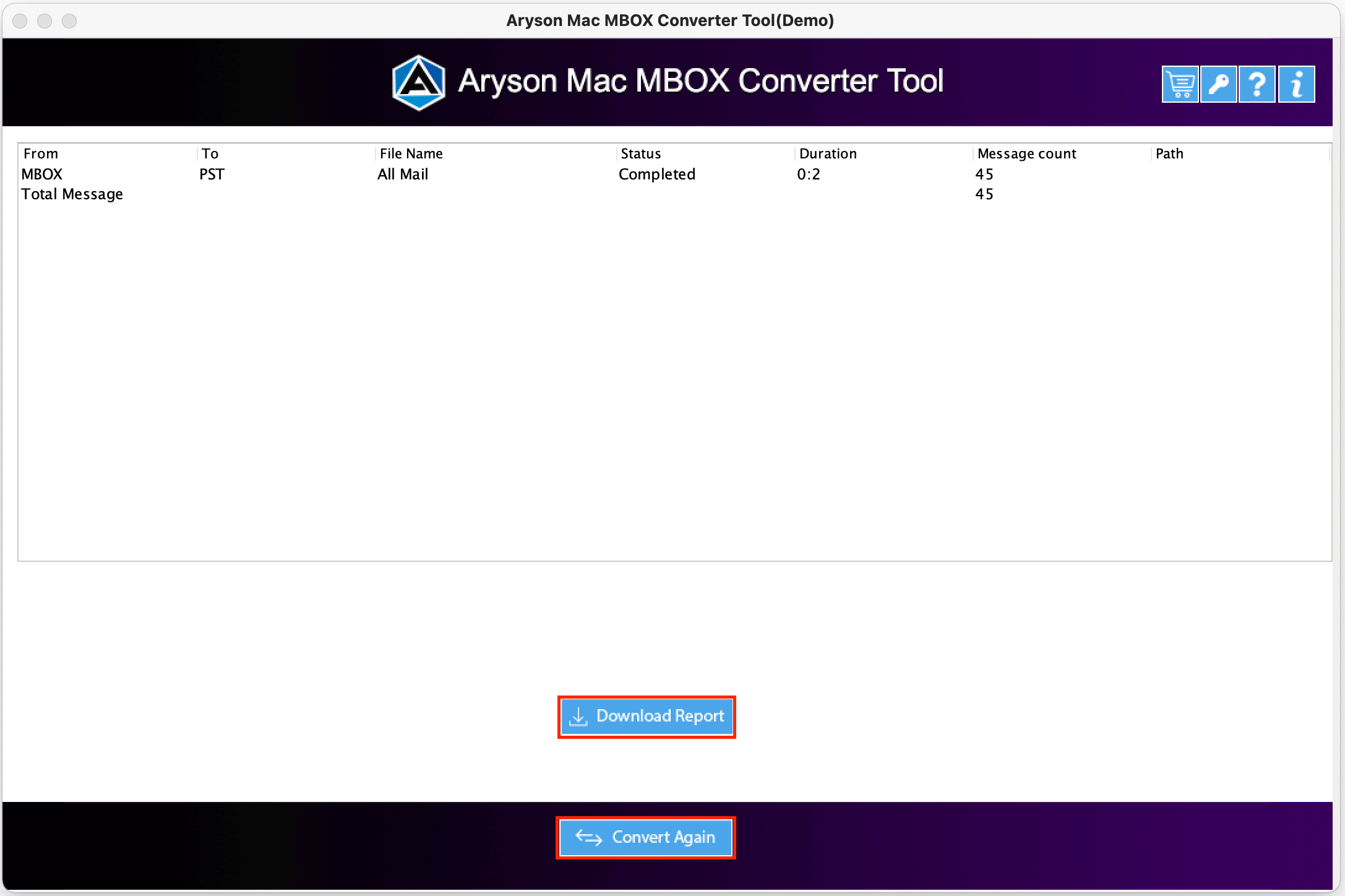Click the Download Report button

pyautogui.click(x=647, y=717)
